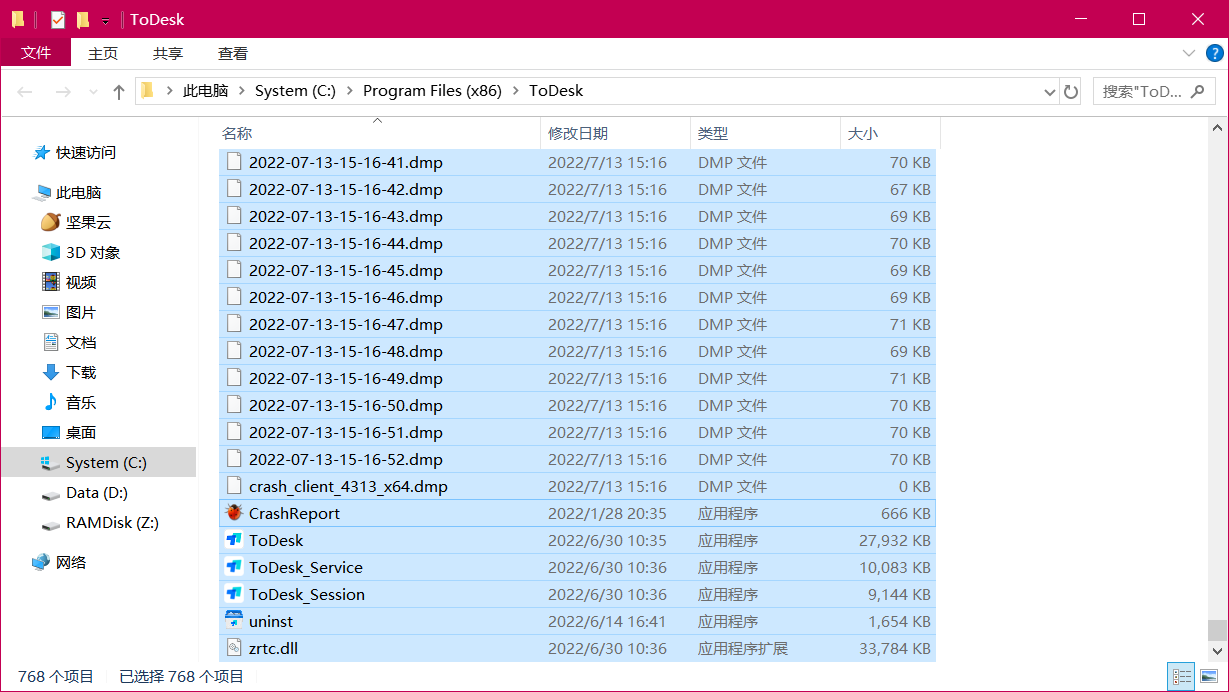This screenshot has width=1229, height=692.
Task: Select file 2022-07-13-15-16-48.dmp
Action: point(577,351)
